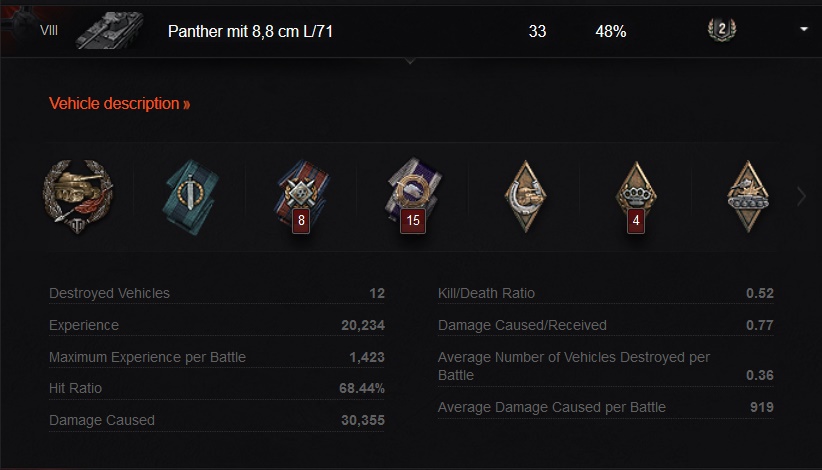Select the tank with laurel wreath medal
This screenshot has height=470, width=822.
click(78, 194)
